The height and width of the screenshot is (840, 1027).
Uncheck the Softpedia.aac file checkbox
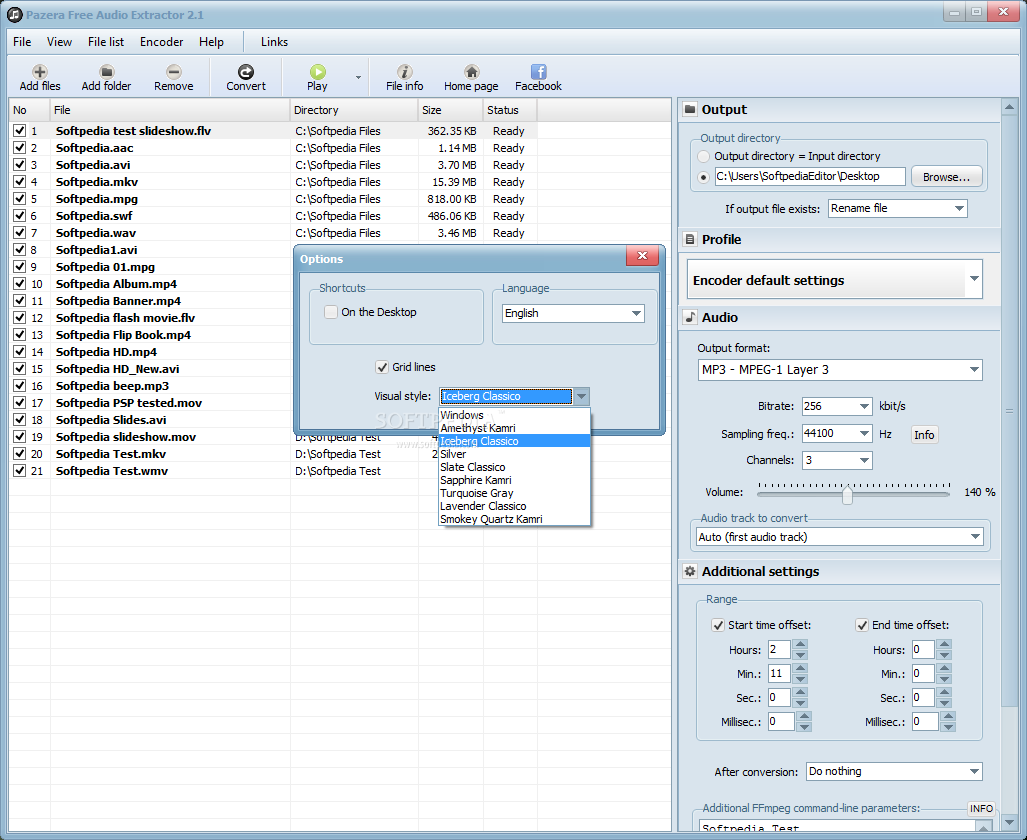(20, 147)
